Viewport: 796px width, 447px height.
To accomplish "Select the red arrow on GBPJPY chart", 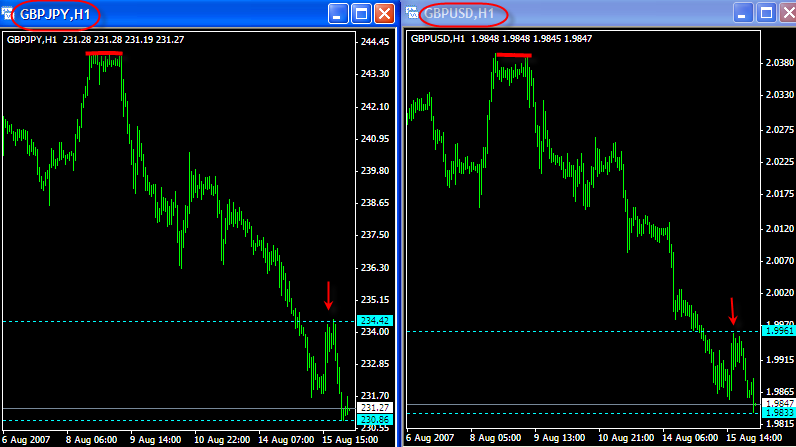I will [x=328, y=295].
